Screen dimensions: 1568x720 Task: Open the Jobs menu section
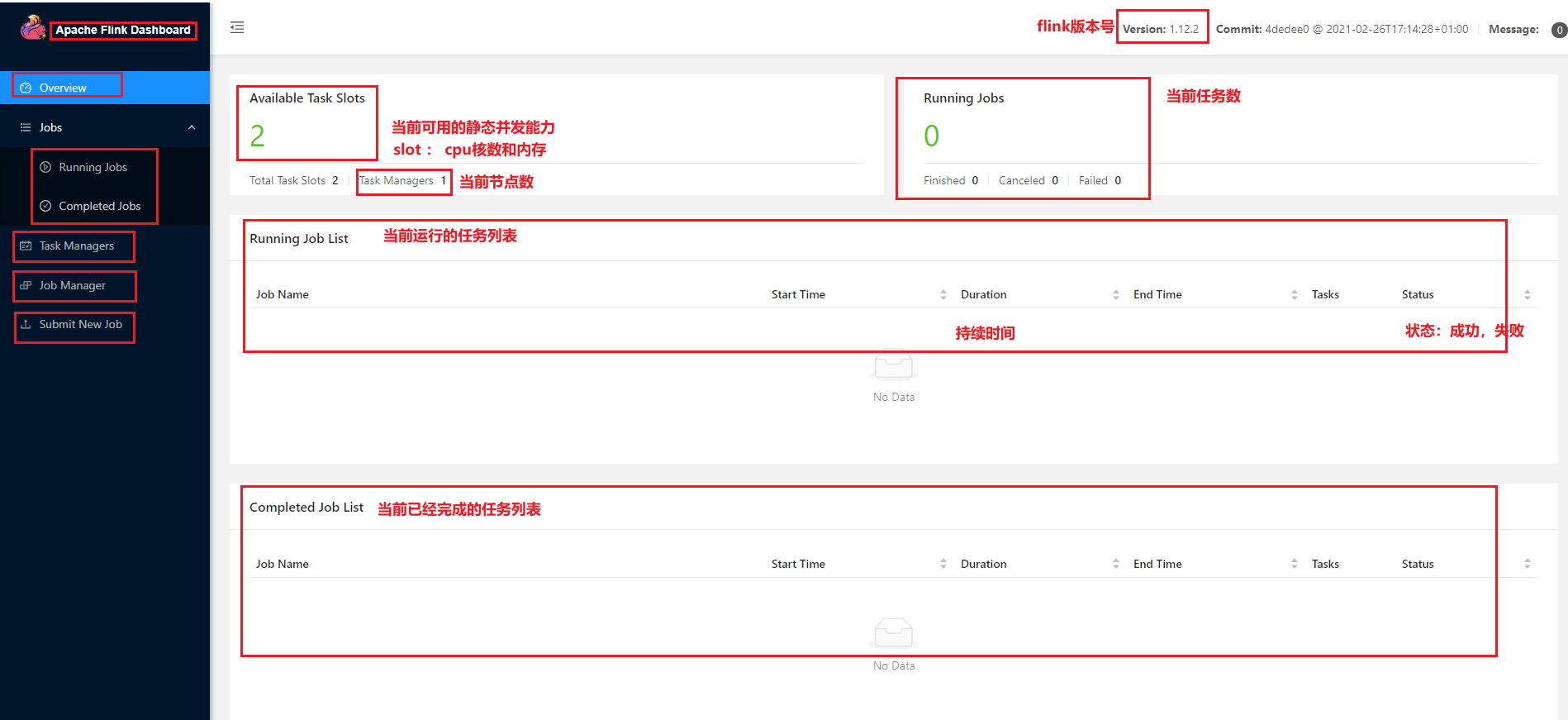(x=105, y=127)
